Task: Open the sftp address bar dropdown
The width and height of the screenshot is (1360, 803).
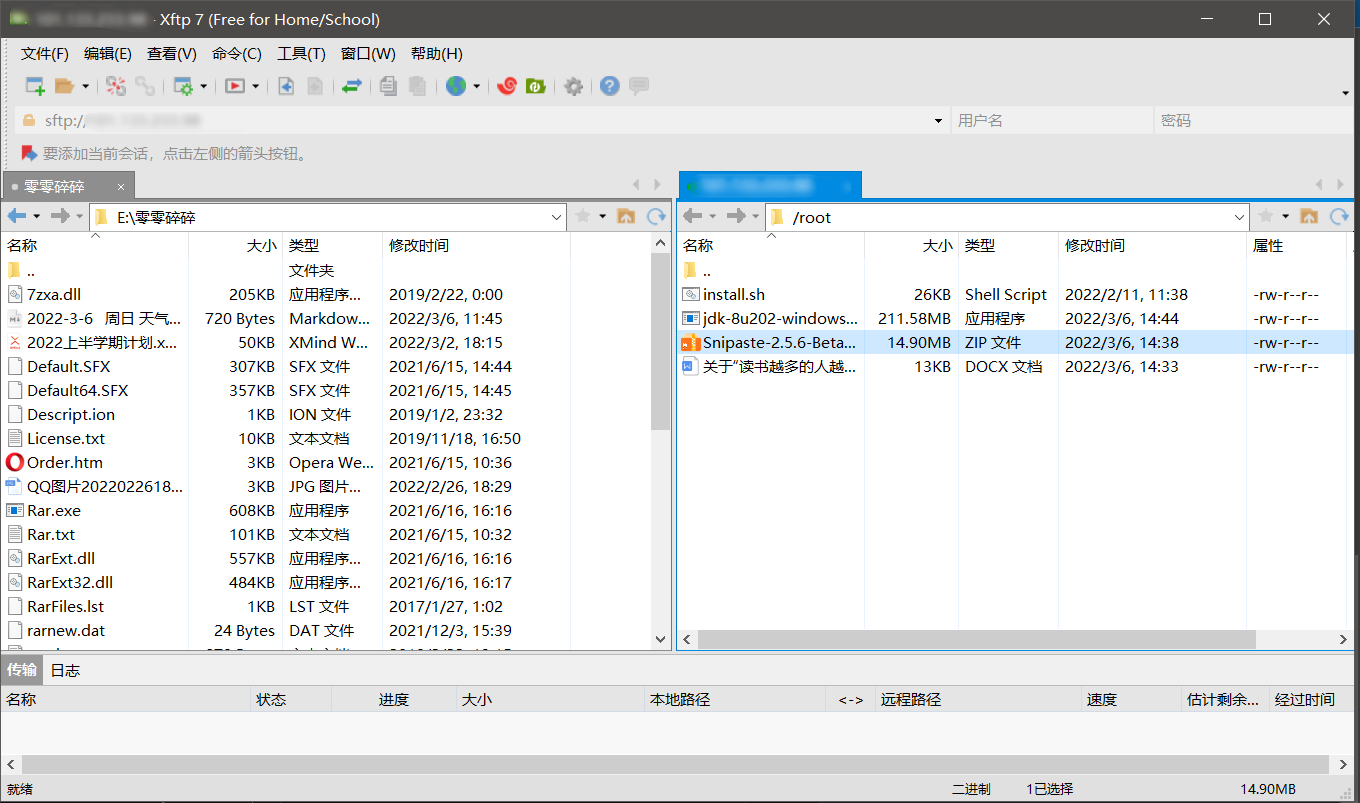Action: tap(937, 120)
